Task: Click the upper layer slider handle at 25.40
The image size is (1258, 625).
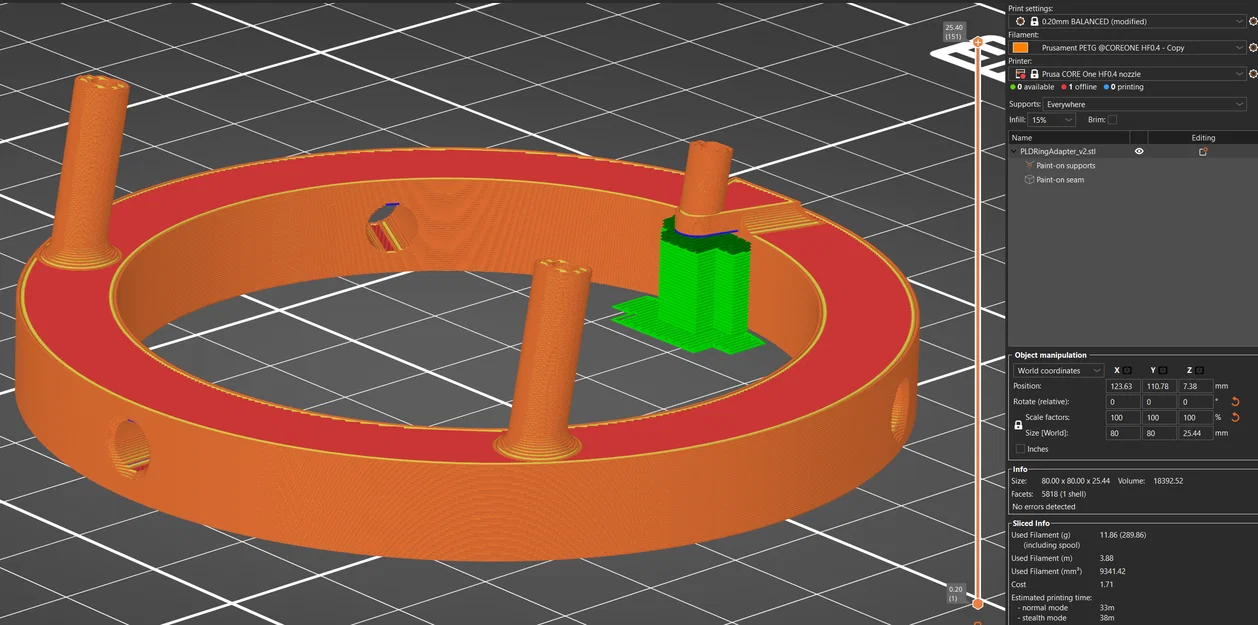Action: [x=978, y=41]
